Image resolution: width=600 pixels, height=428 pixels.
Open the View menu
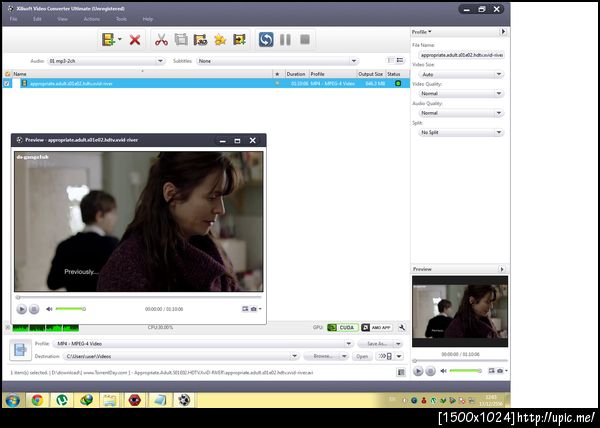click(62, 19)
